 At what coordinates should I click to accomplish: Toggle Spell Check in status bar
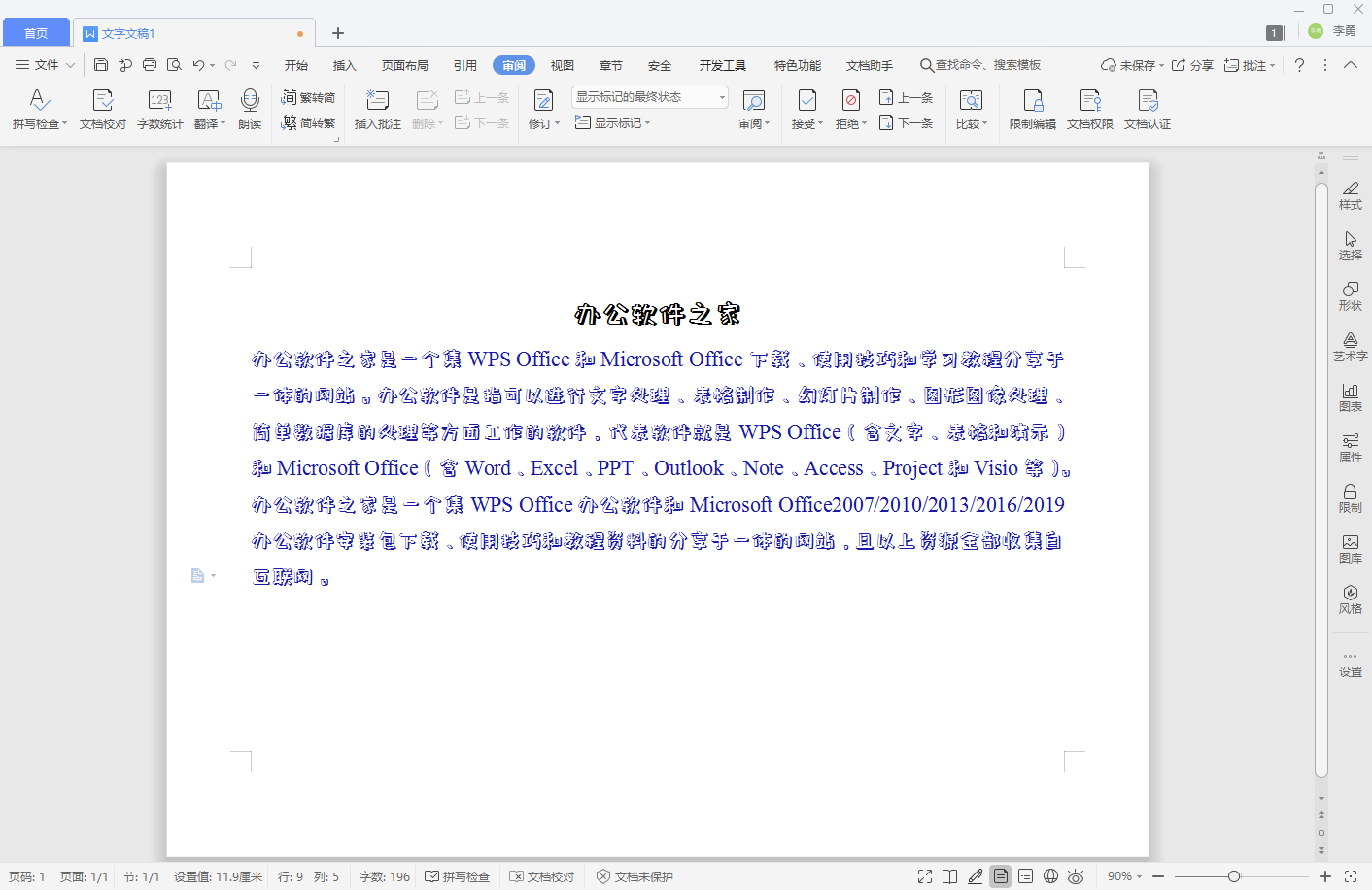[457, 876]
